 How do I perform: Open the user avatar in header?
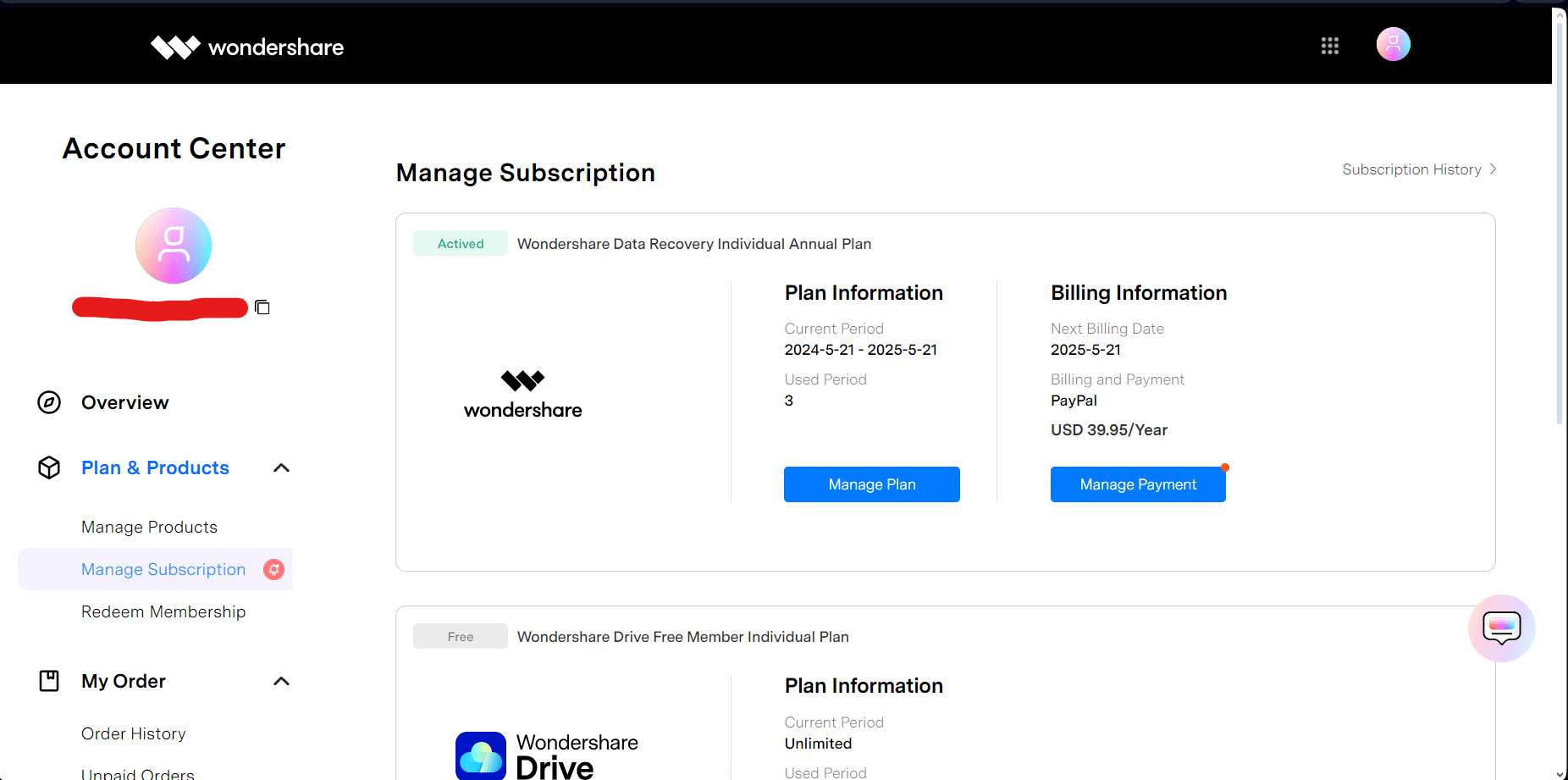click(1394, 44)
